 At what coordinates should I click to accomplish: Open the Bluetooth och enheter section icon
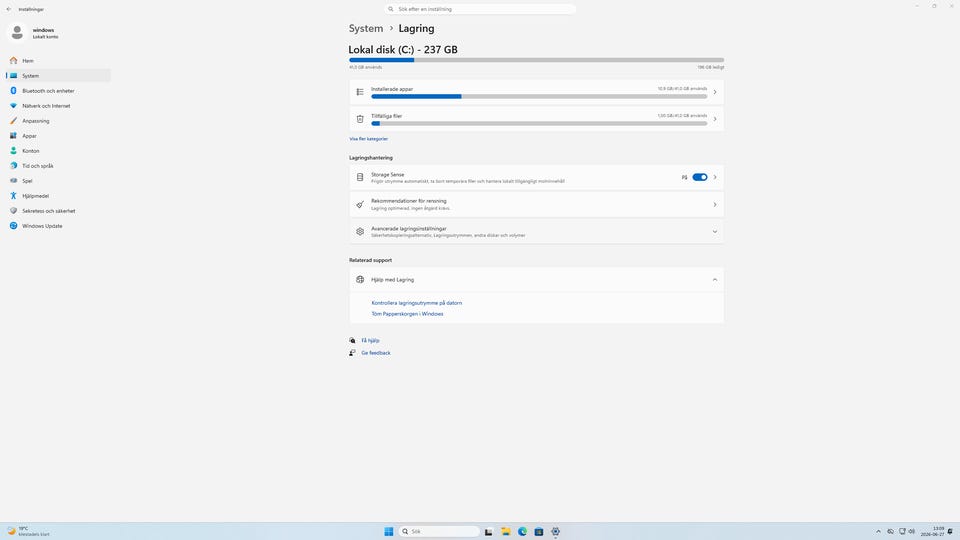(x=13, y=91)
